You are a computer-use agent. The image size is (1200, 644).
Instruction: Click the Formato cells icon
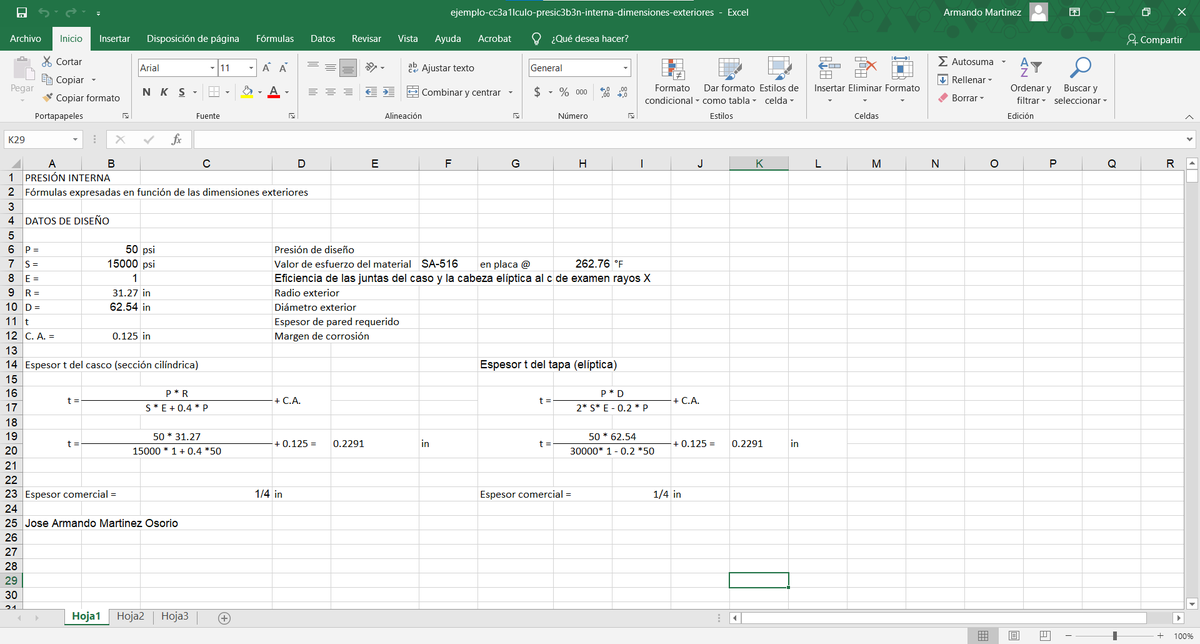pyautogui.click(x=902, y=66)
